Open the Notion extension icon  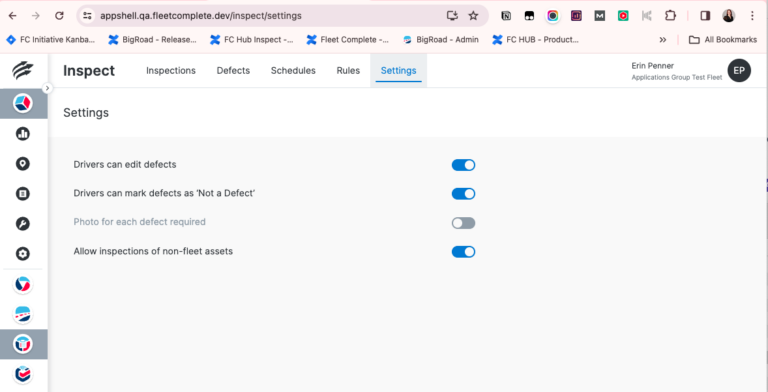coord(506,16)
